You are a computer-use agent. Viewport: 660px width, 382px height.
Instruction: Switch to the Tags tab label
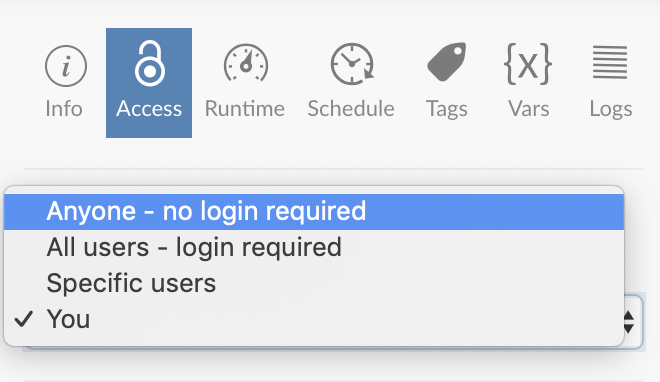[447, 109]
